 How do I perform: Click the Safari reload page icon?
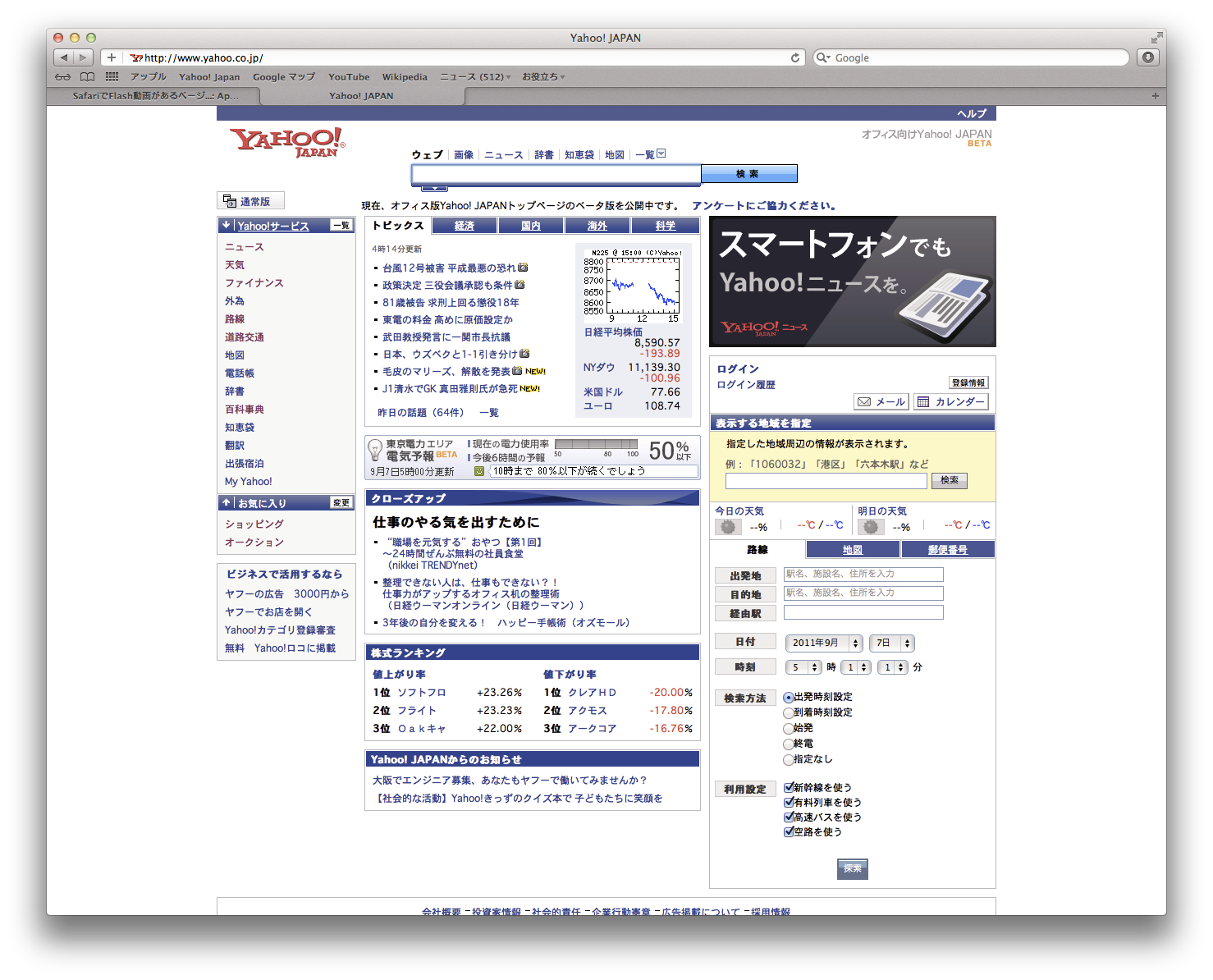pos(794,57)
